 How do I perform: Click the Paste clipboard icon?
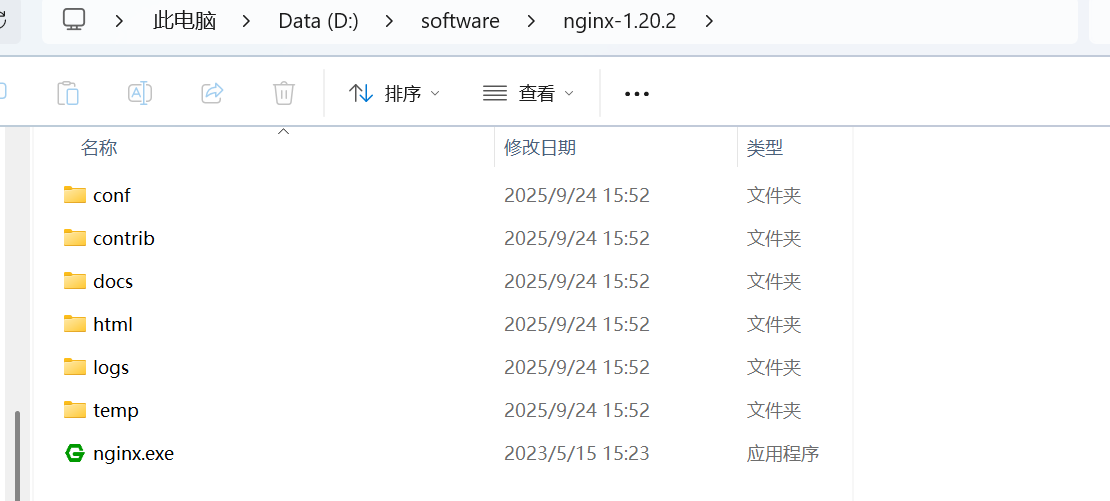click(x=68, y=93)
